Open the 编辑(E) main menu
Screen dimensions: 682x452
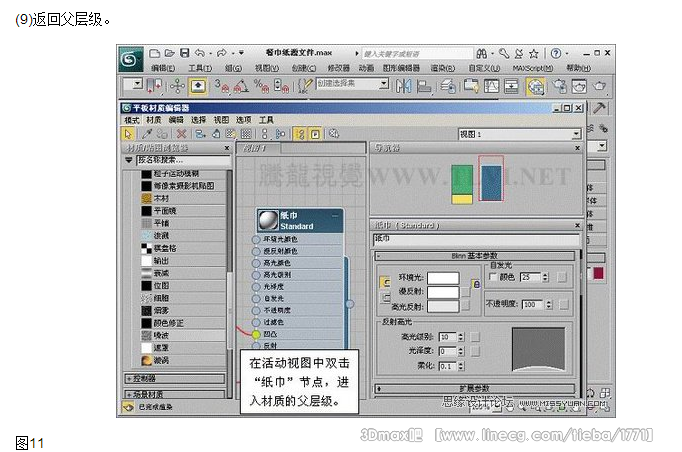pyautogui.click(x=163, y=68)
